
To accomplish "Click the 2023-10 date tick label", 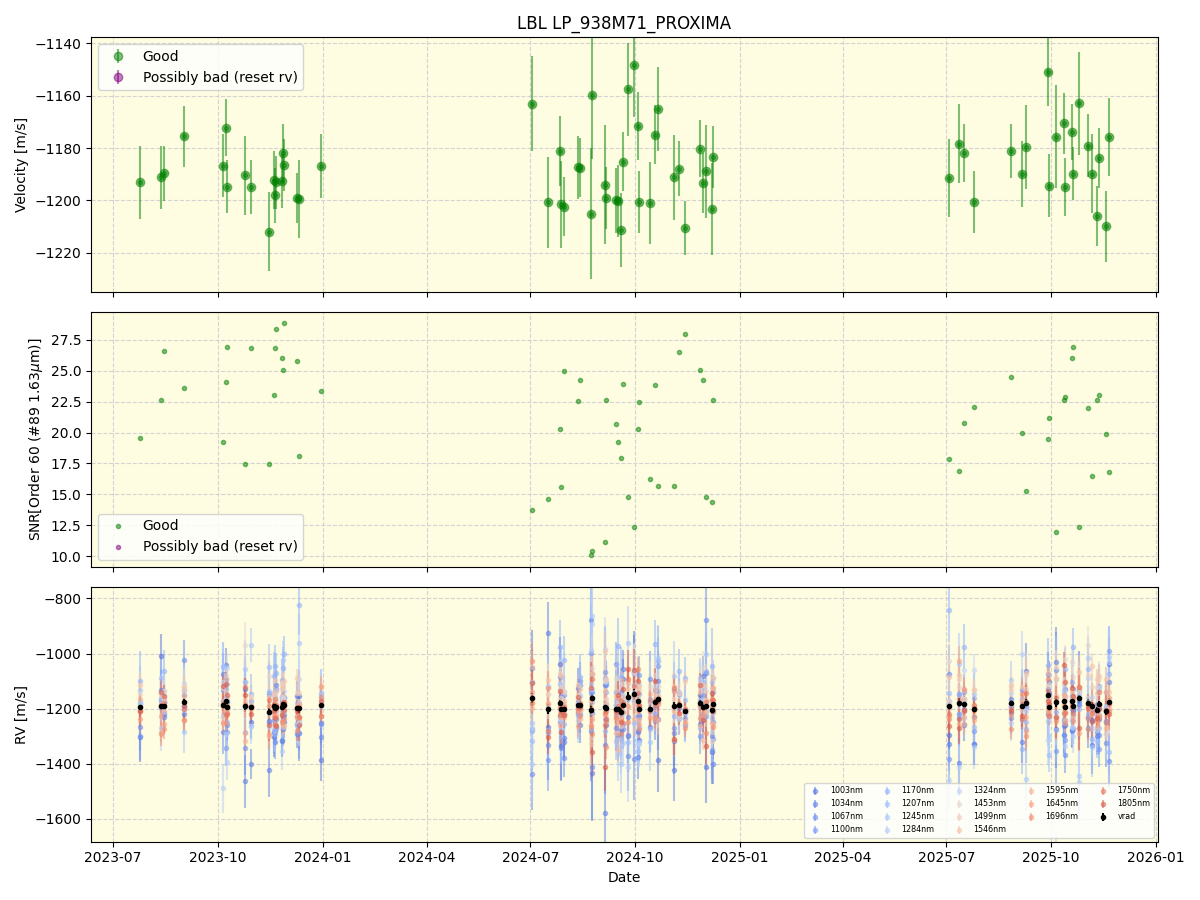I will click(x=218, y=857).
